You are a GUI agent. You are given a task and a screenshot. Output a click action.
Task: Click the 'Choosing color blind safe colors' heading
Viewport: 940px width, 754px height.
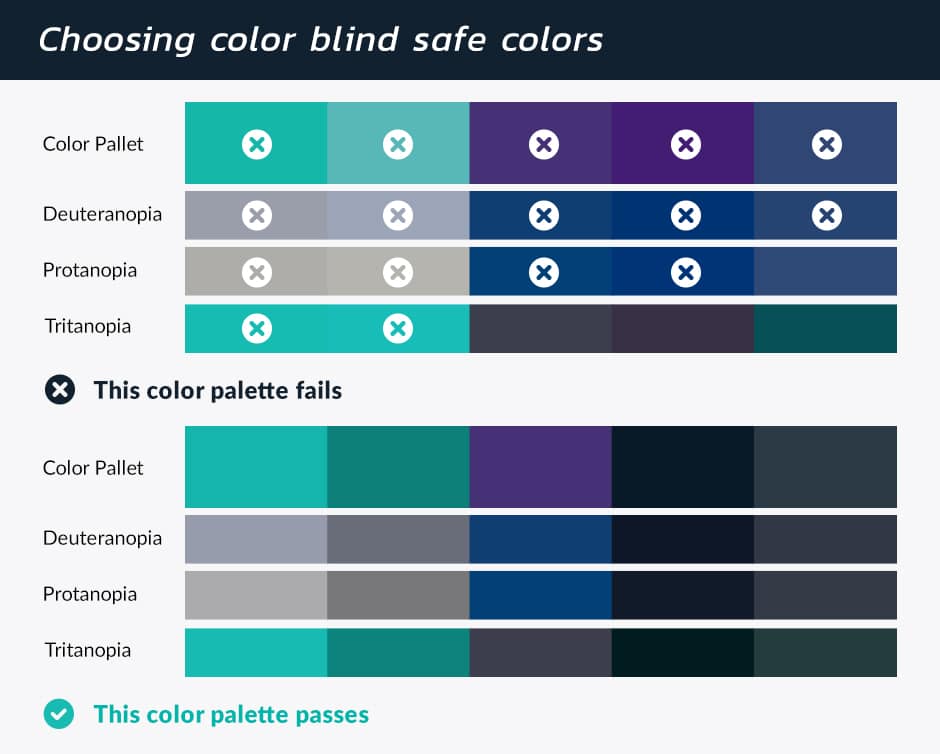pos(321,40)
